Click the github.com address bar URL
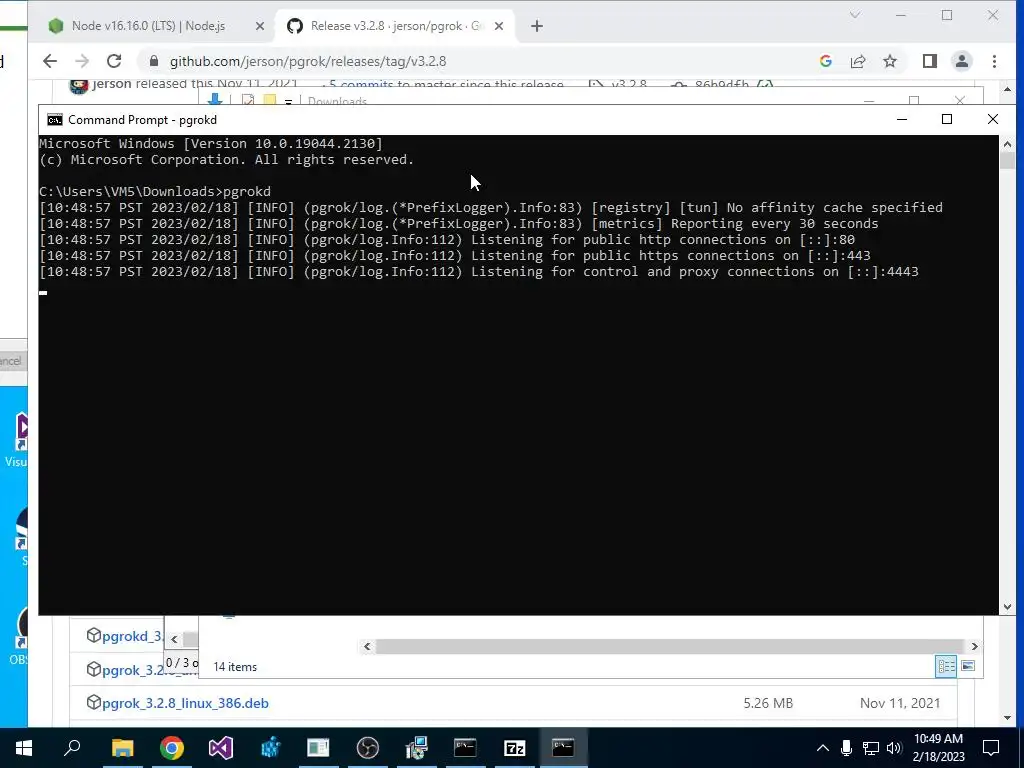This screenshot has width=1024, height=768. click(x=308, y=61)
